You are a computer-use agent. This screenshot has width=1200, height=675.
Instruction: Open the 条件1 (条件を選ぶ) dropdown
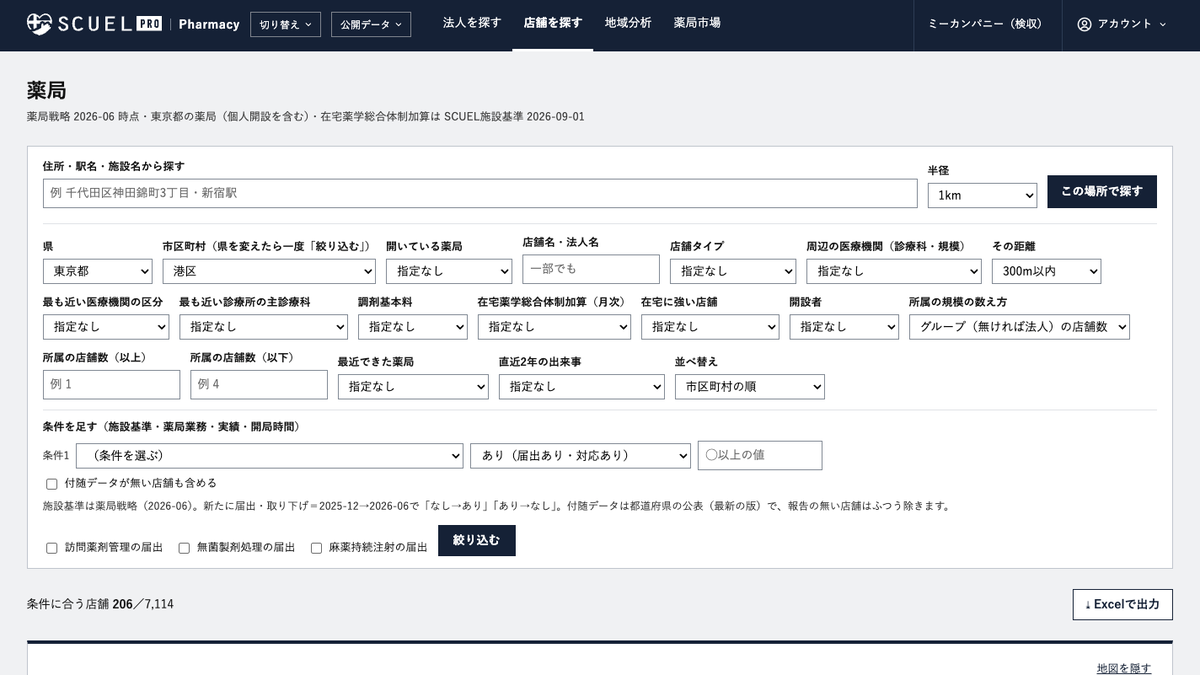point(270,456)
